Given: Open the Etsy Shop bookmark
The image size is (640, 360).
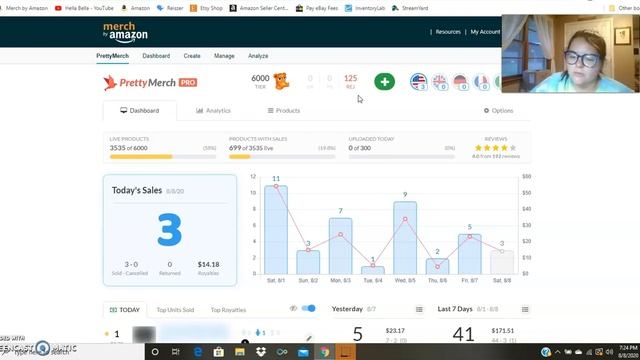Looking at the screenshot, I should pos(206,8).
